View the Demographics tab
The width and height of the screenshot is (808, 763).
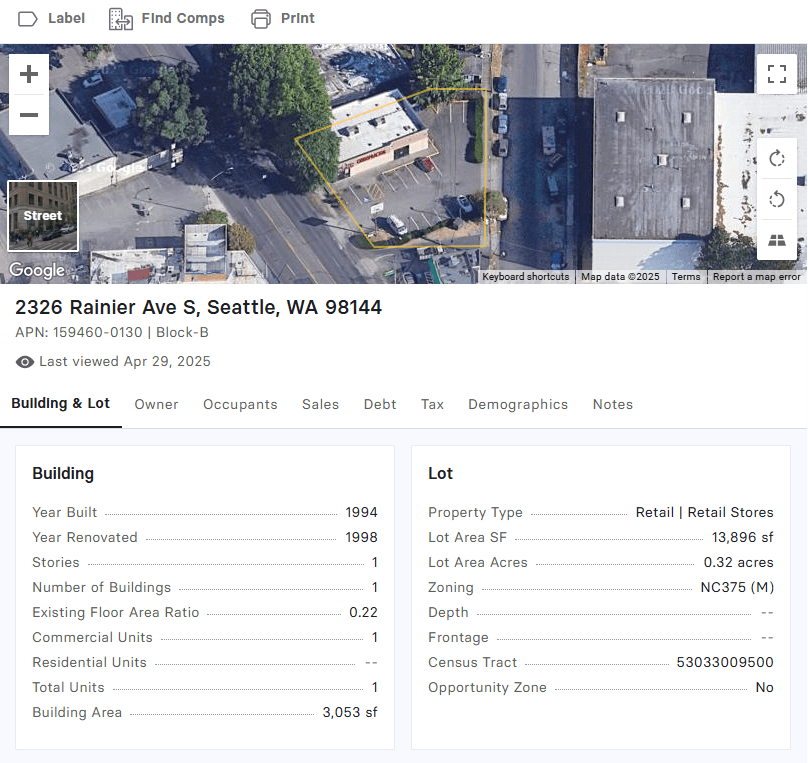tap(518, 404)
